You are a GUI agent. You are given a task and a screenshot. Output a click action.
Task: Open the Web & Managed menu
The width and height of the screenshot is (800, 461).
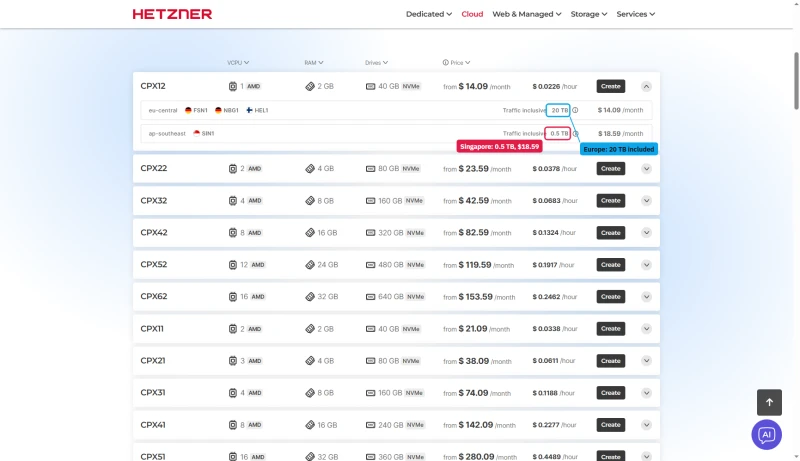tap(527, 14)
